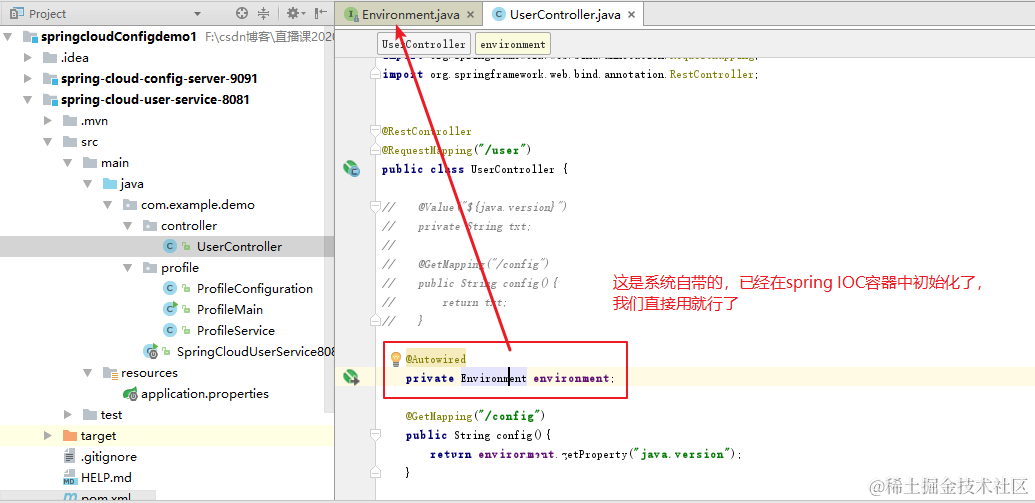Click the @Autowired annotation in code

pos(436,359)
